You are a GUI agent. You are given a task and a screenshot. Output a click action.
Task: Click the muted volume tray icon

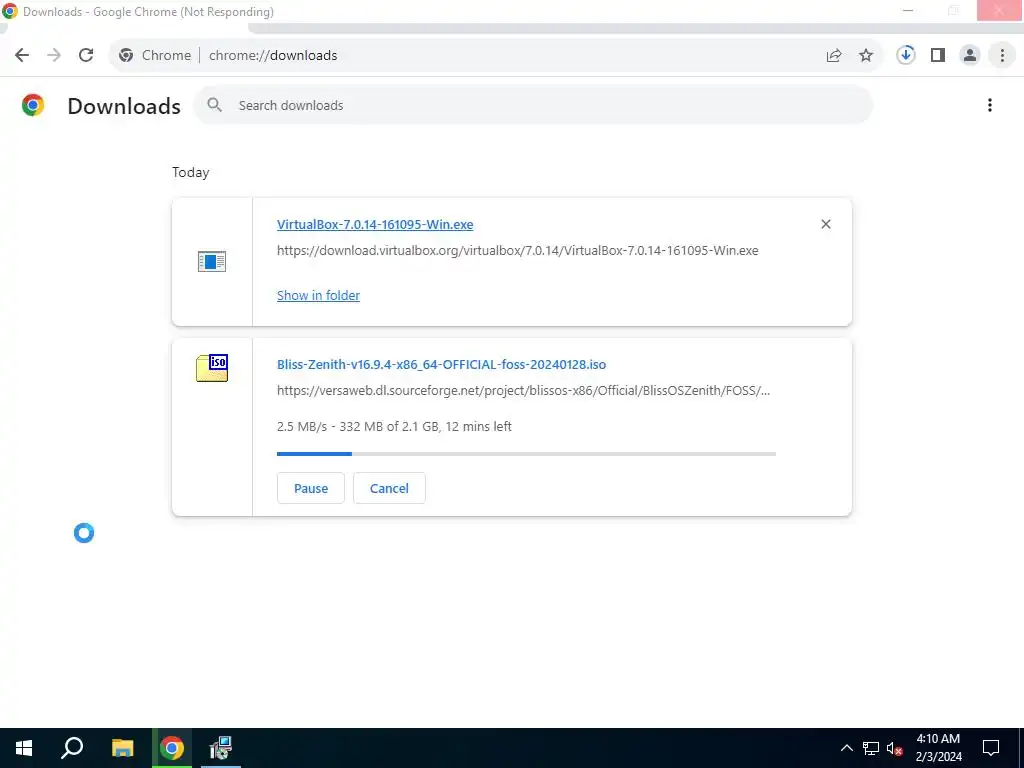tap(895, 748)
